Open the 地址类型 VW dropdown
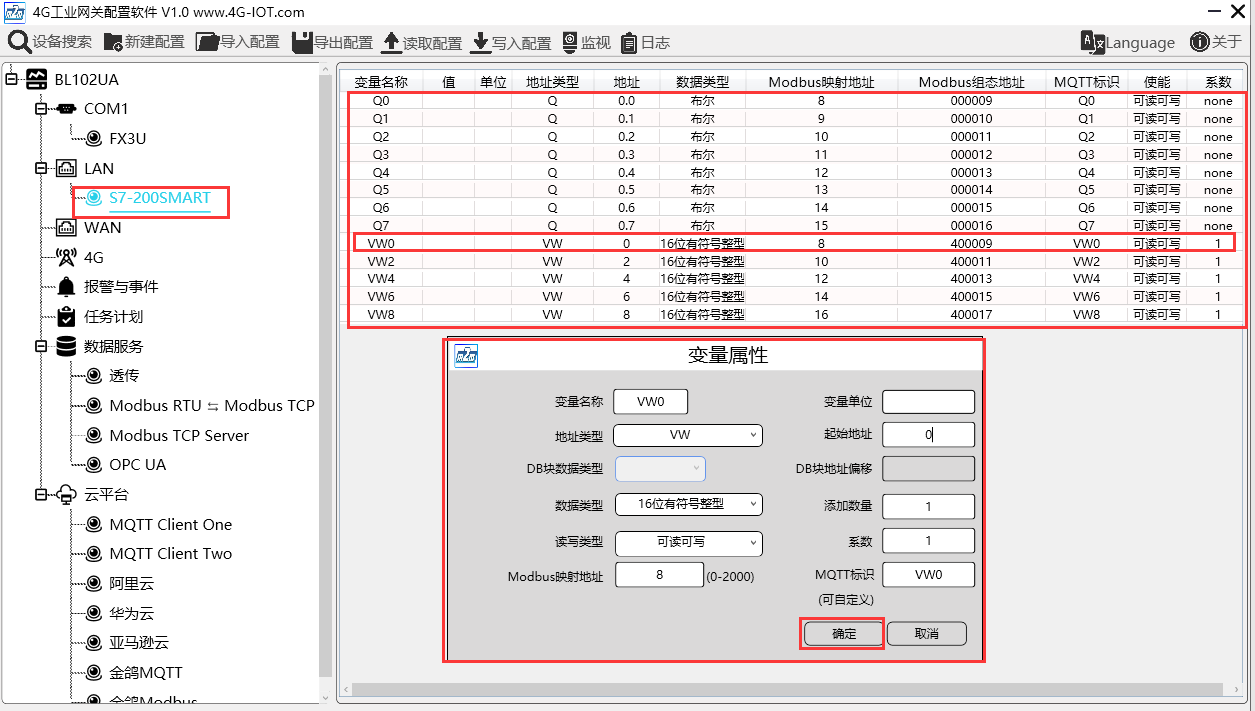This screenshot has height=711, width=1255. 688,435
